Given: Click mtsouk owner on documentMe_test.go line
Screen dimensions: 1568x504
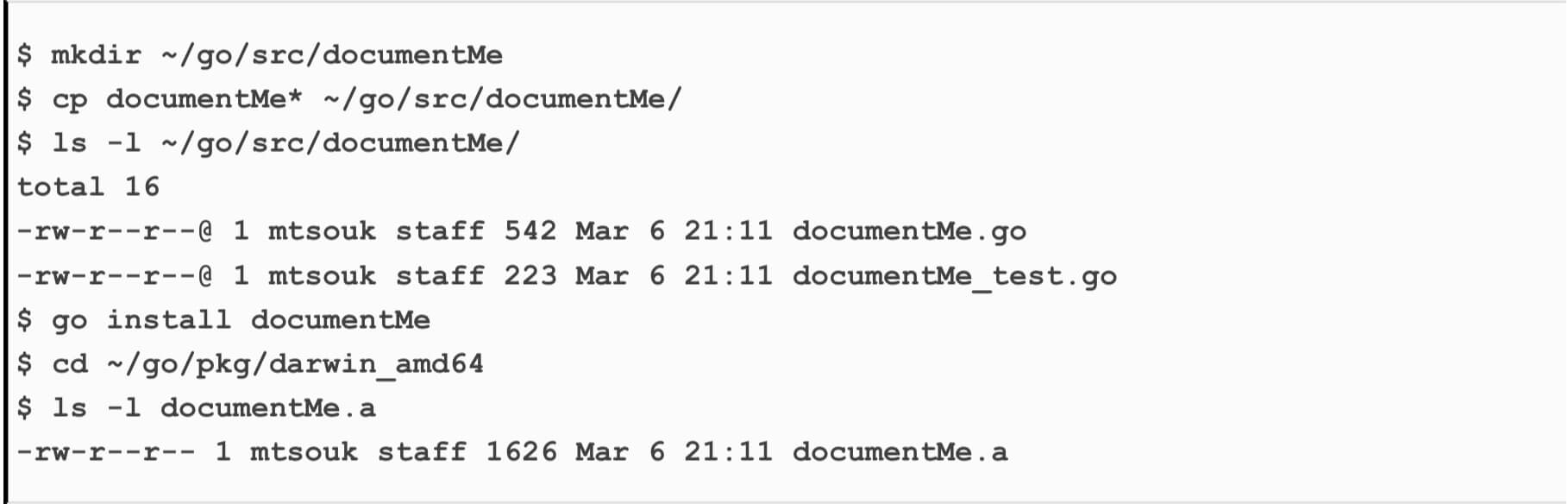Looking at the screenshot, I should coord(322,275).
